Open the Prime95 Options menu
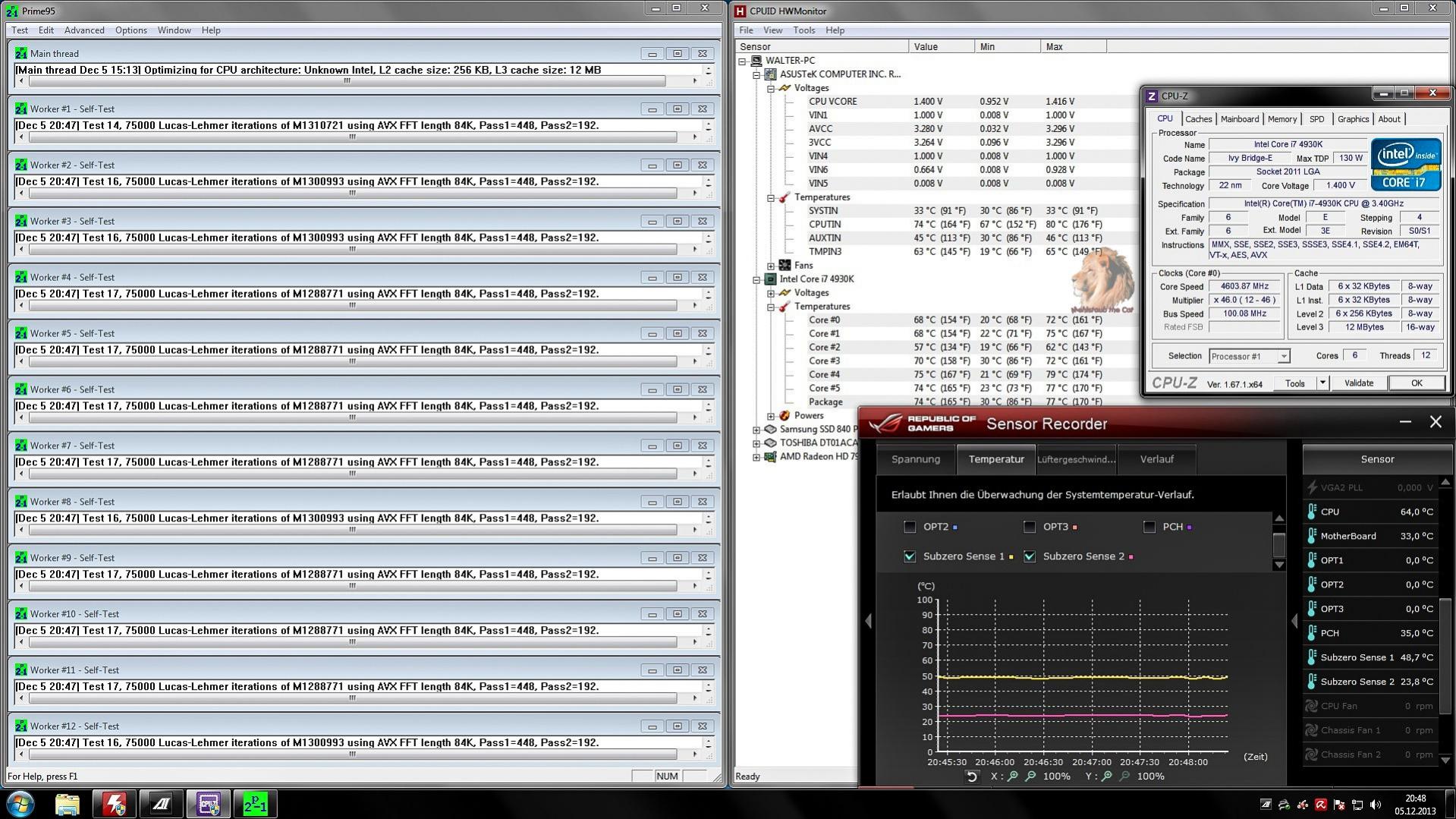1456x819 pixels. coord(131,30)
